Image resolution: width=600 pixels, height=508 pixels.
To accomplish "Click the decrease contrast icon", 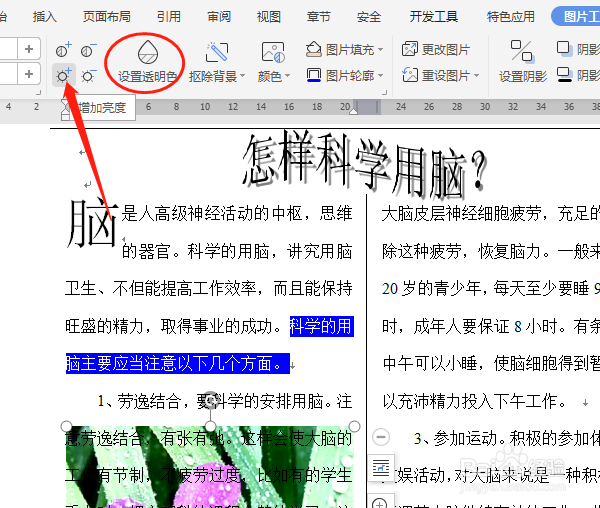I will (88, 50).
